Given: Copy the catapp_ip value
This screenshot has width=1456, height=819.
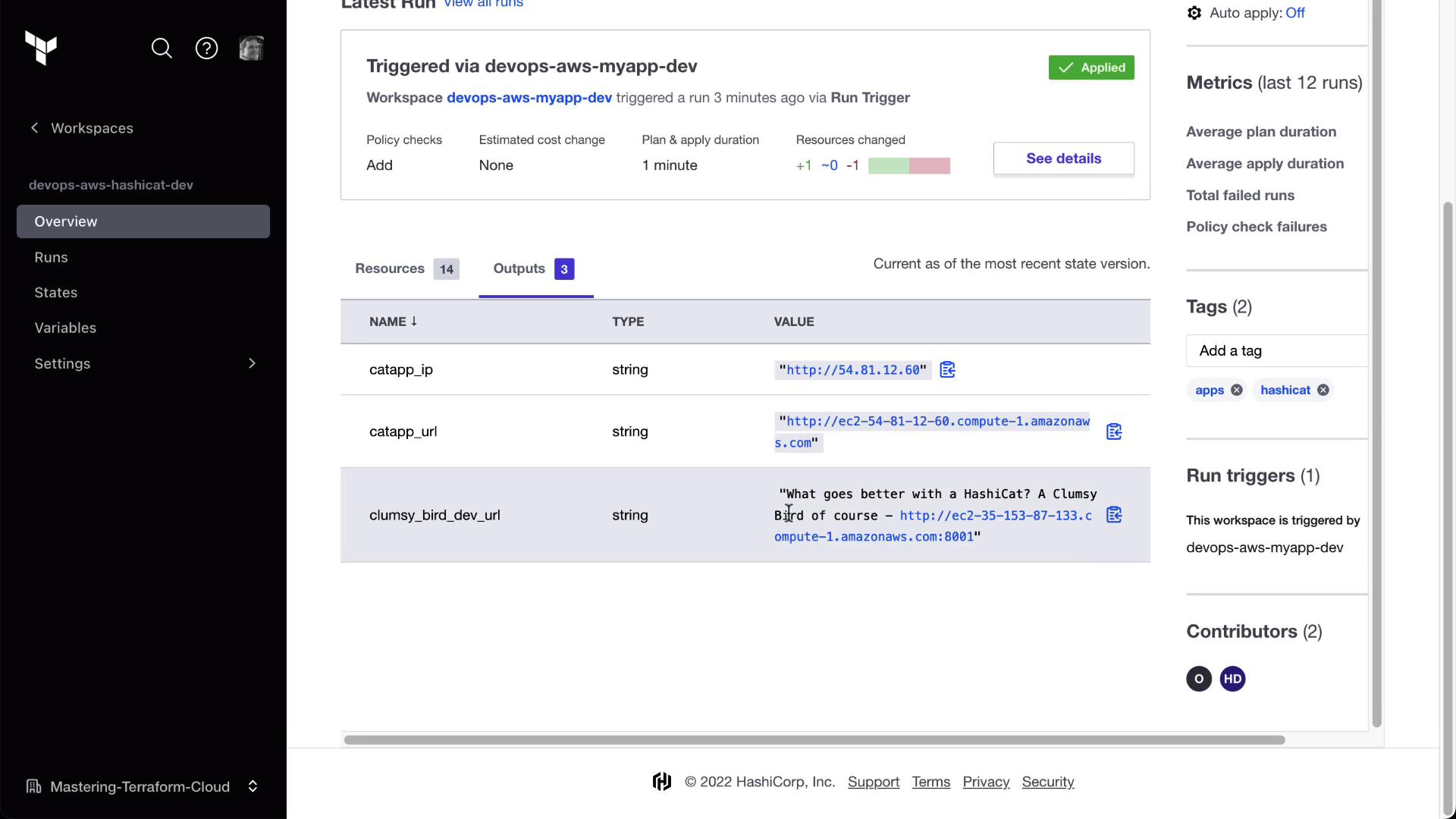Looking at the screenshot, I should [x=947, y=370].
